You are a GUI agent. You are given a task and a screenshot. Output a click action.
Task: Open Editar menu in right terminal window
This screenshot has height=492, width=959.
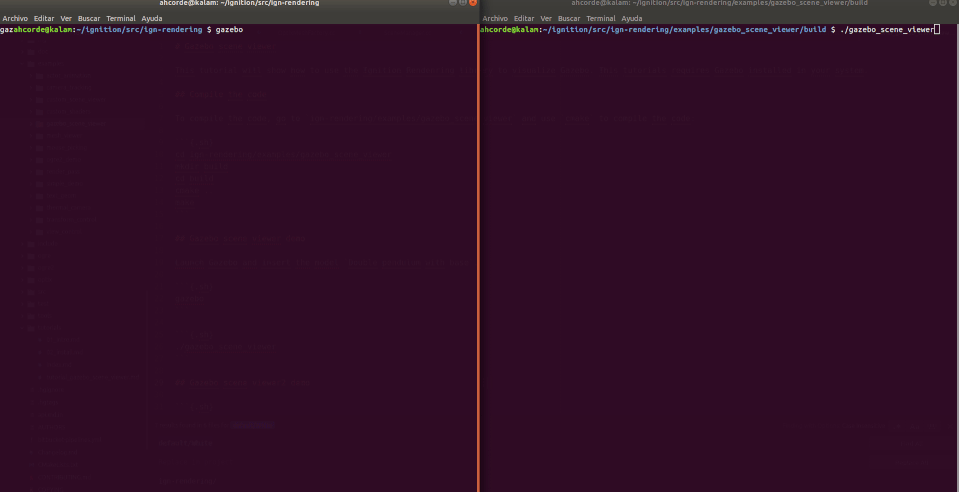click(524, 18)
